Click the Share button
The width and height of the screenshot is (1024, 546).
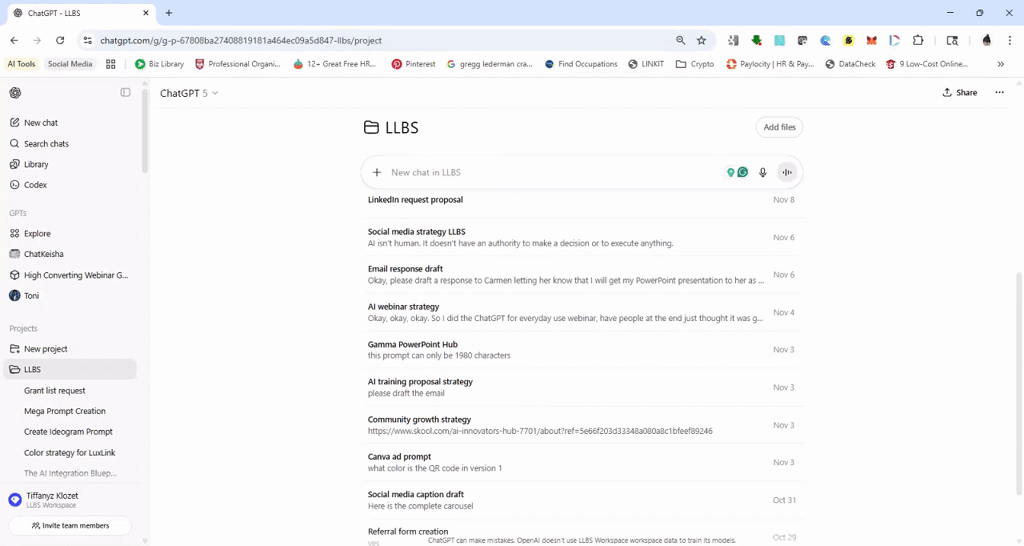(959, 93)
